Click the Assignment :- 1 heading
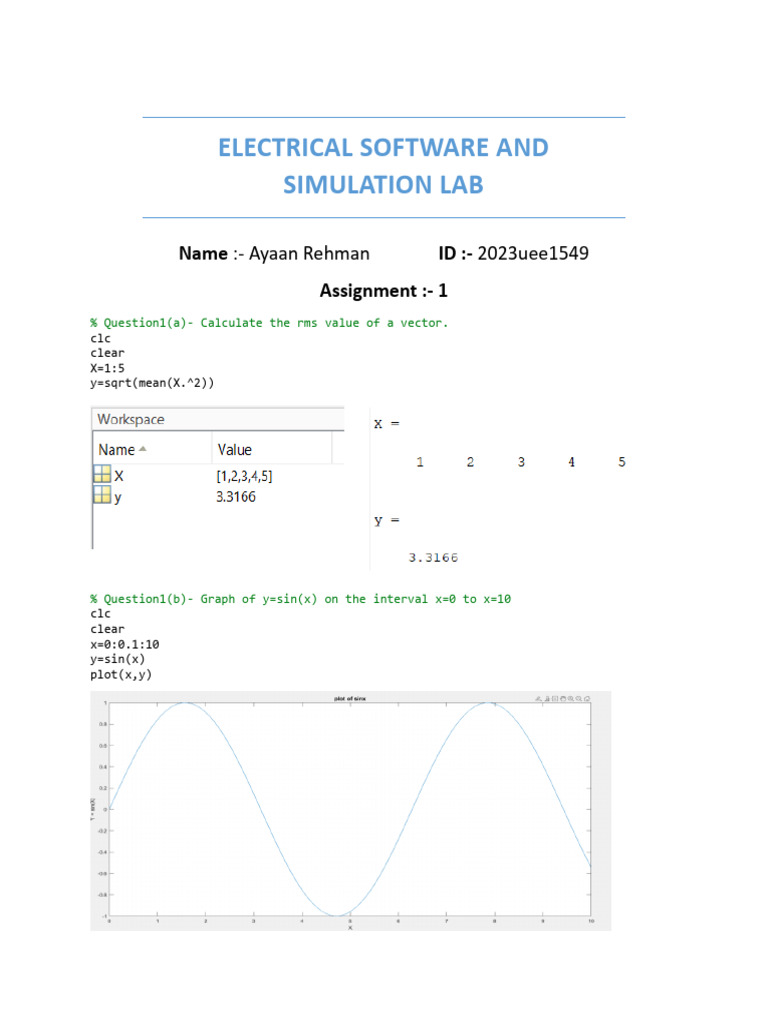 point(383,291)
